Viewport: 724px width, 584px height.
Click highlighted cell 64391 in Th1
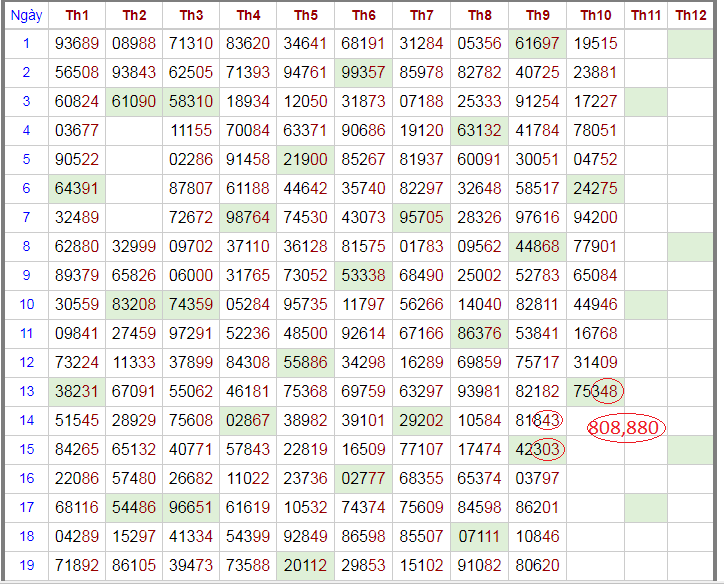[x=77, y=188]
